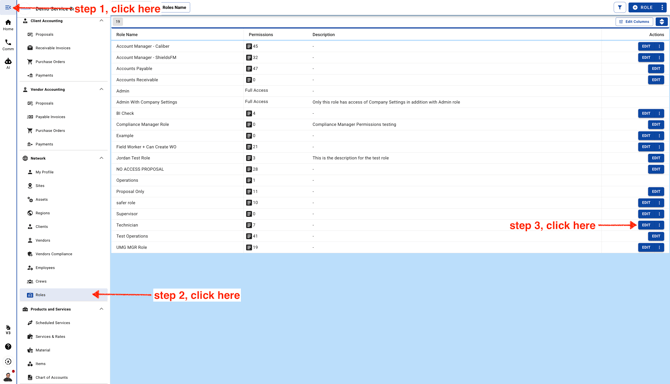
Task: Open Clients in the Network section
Action: (x=41, y=226)
